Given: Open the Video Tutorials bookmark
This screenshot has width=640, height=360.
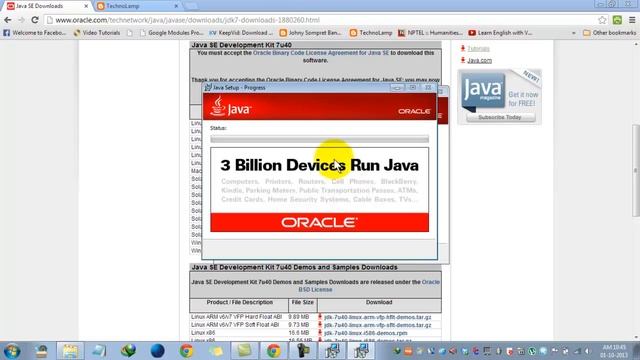Looking at the screenshot, I should tap(97, 33).
